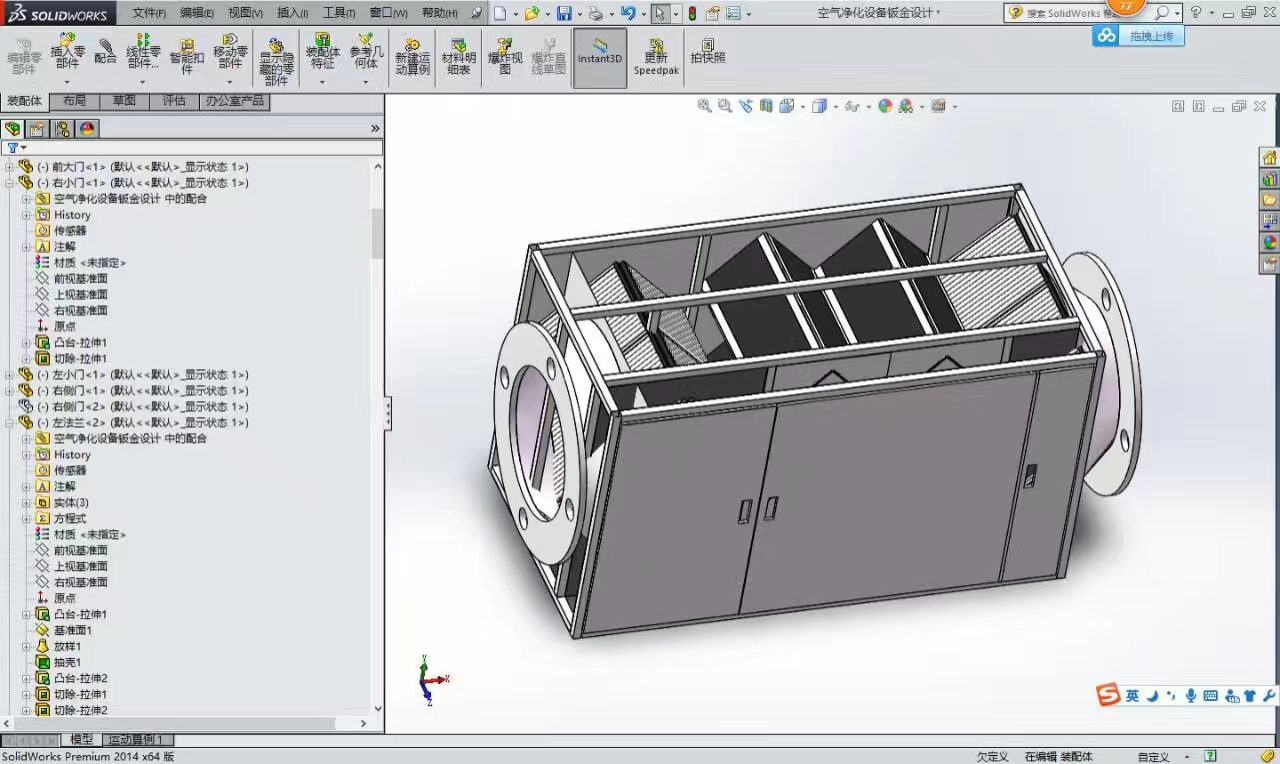Click the 拍快照 snapshot tool
Viewport: 1280px width, 764px height.
(x=707, y=52)
